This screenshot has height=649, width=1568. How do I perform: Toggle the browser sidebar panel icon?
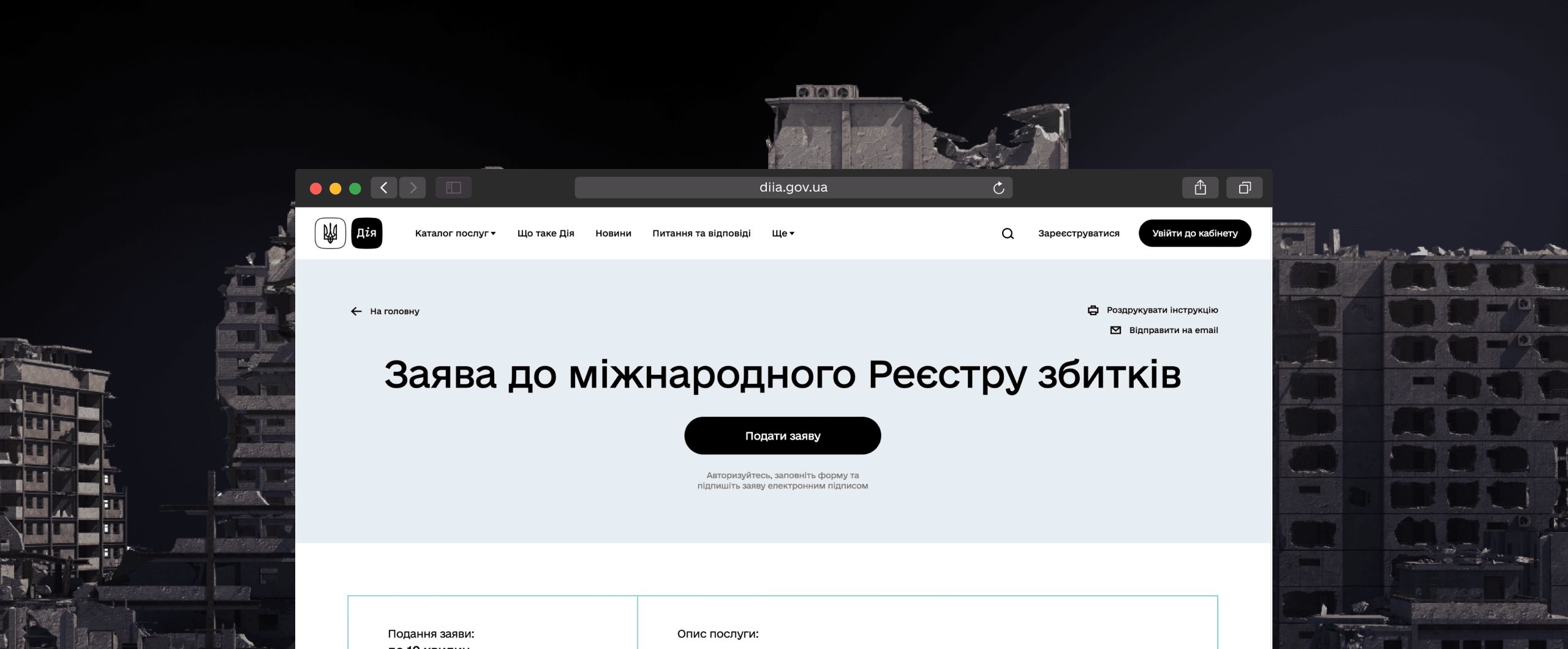(x=453, y=188)
